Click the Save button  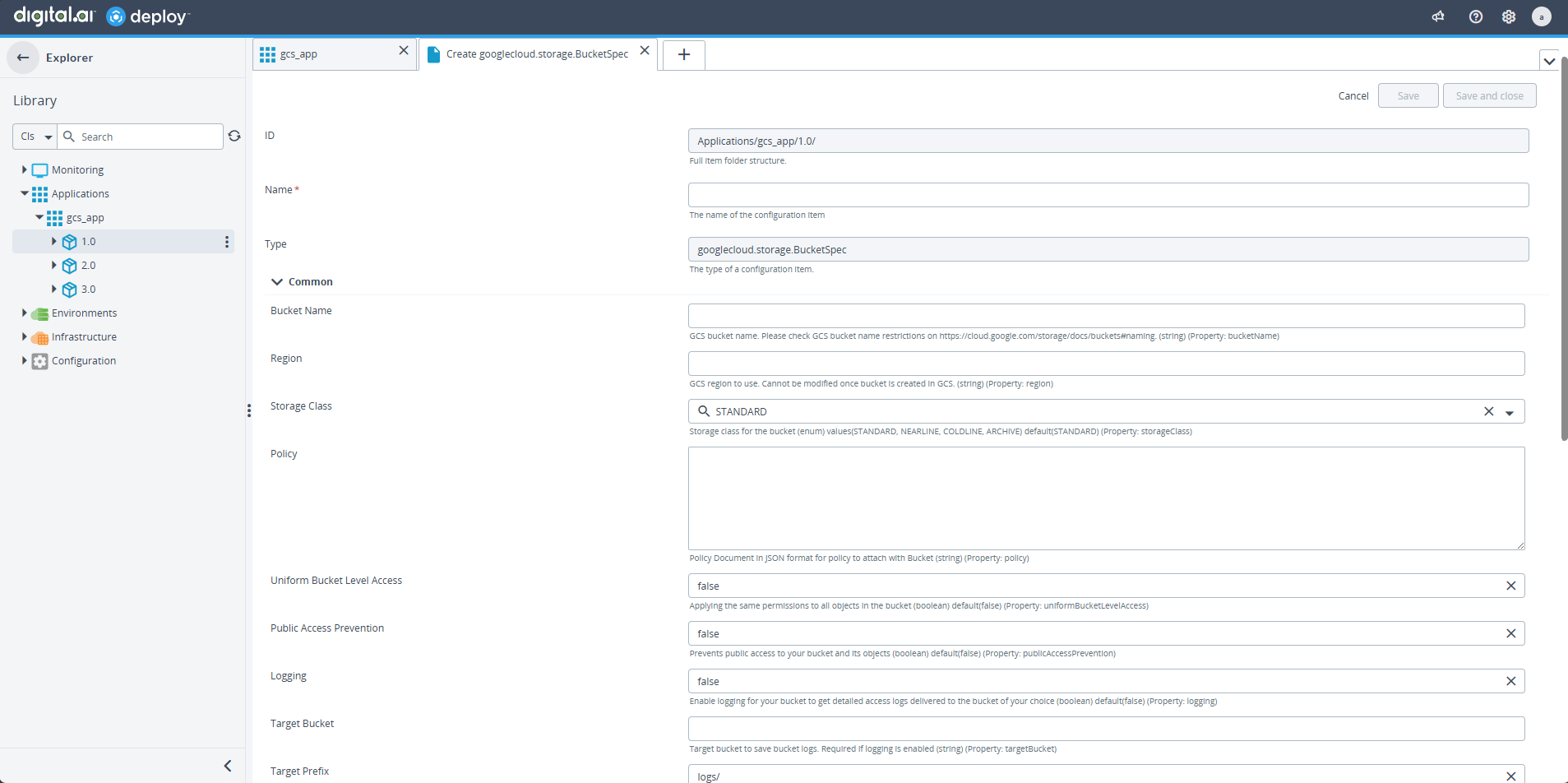pos(1408,95)
